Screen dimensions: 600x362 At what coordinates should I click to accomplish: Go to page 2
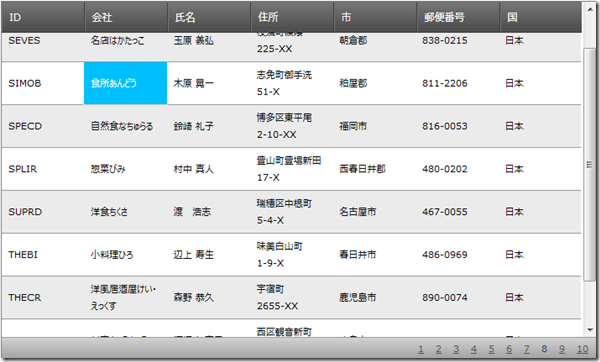coord(439,349)
